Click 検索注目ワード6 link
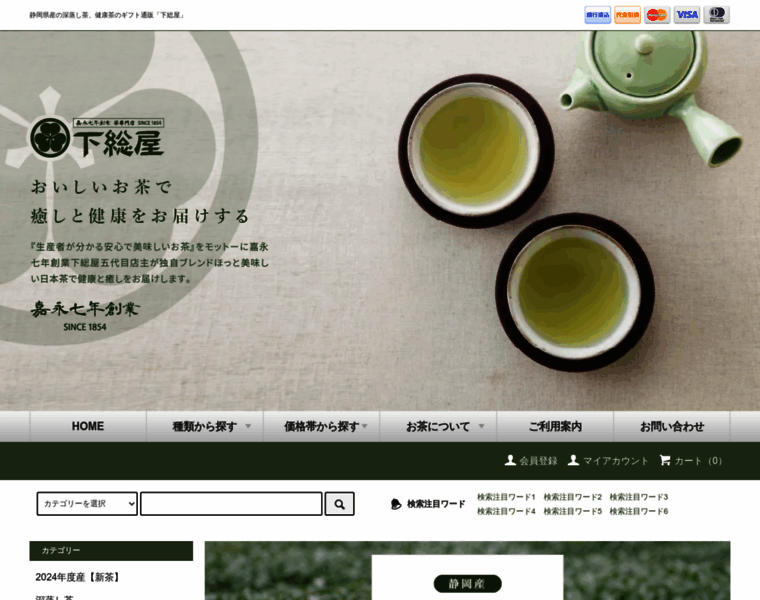760x600 pixels. click(639, 511)
